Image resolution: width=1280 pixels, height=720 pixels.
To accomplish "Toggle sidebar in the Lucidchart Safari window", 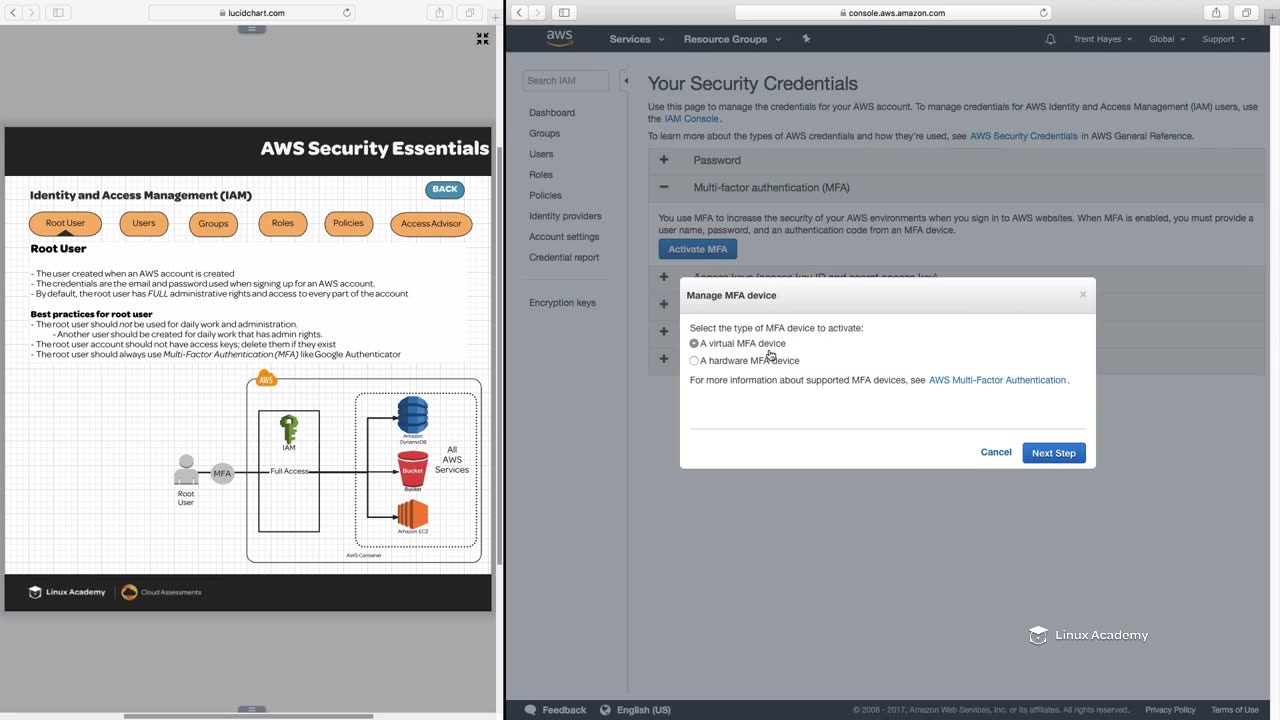I will click(58, 13).
